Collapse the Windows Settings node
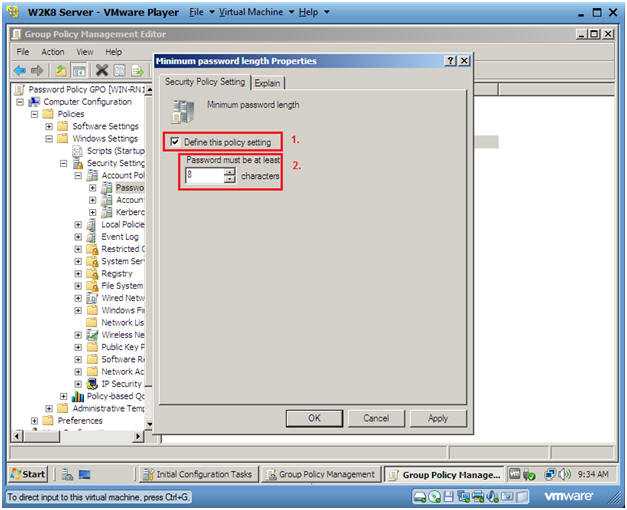The width and height of the screenshot is (627, 510). point(49,139)
